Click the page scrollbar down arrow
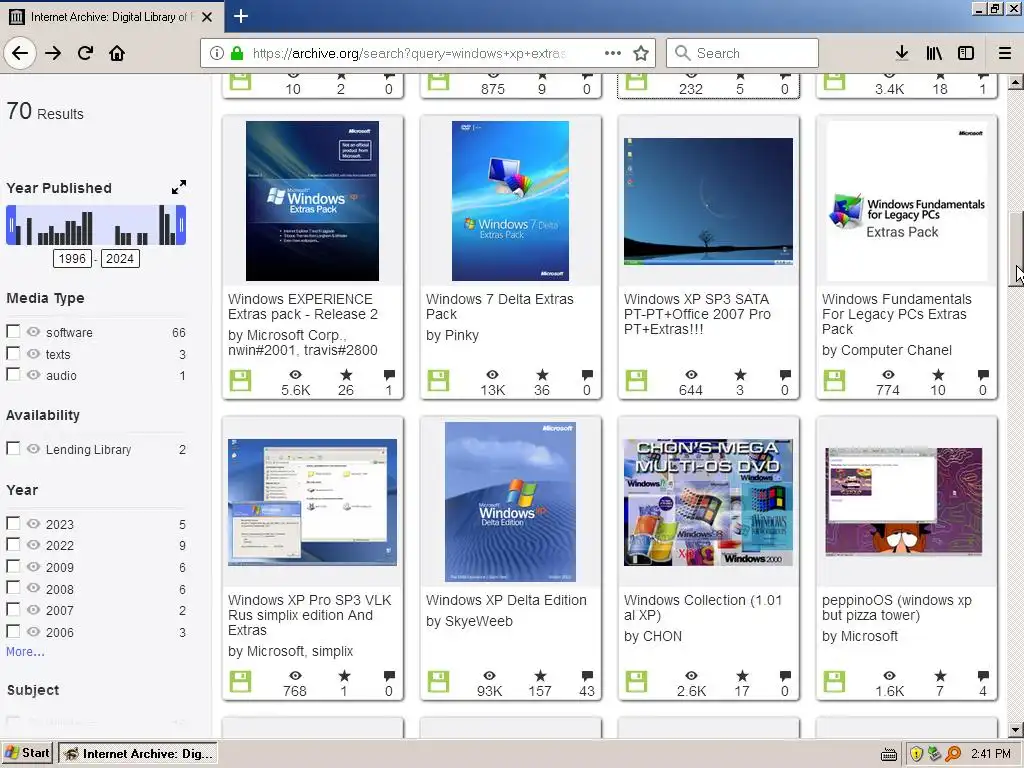 pyautogui.click(x=1015, y=730)
